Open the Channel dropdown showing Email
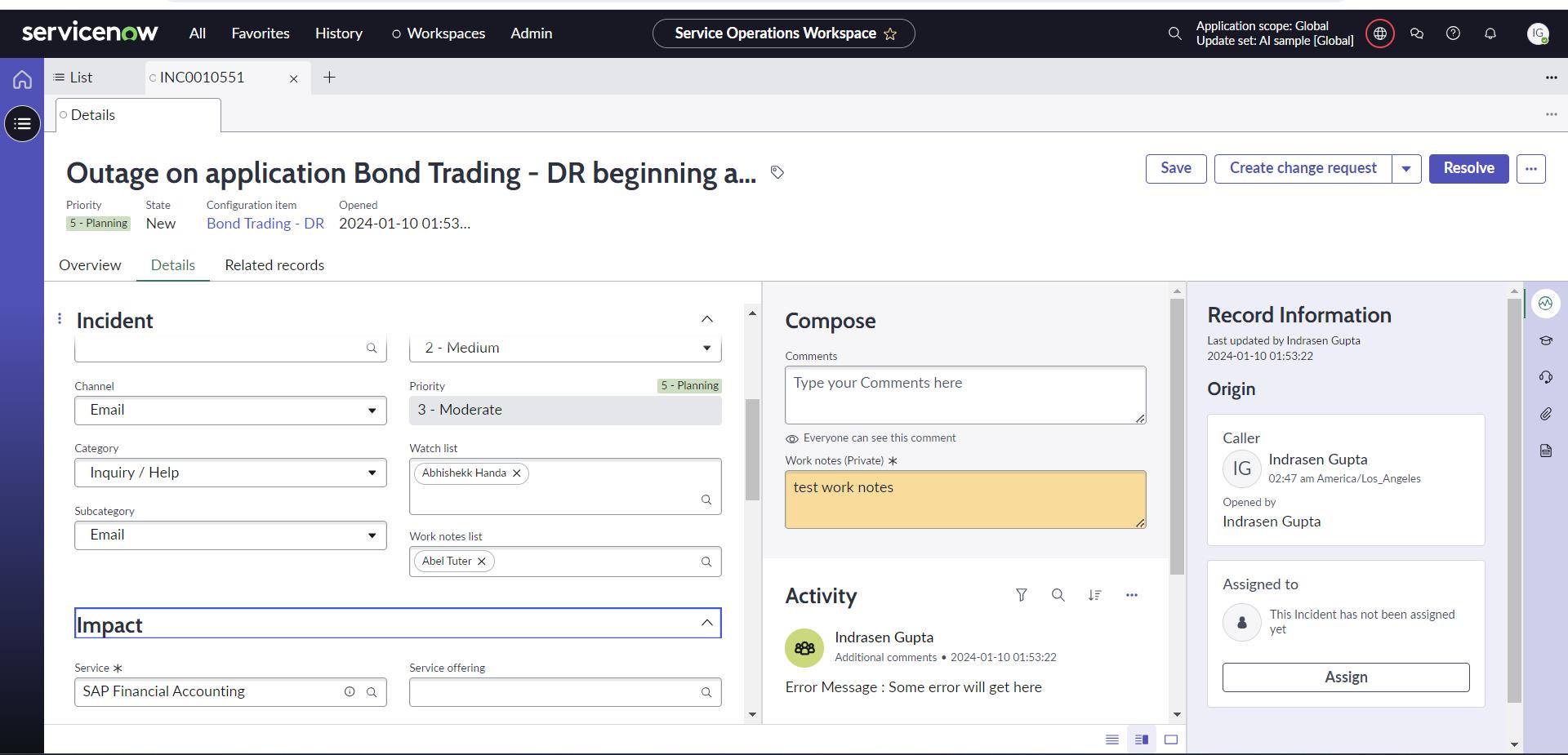1568x755 pixels. [x=230, y=411]
